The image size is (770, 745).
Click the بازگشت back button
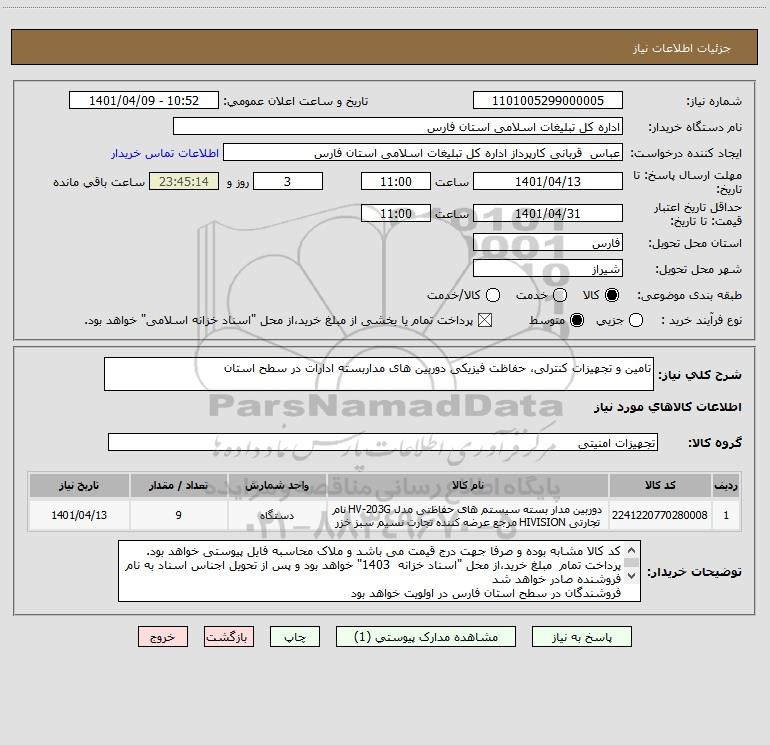(x=229, y=637)
